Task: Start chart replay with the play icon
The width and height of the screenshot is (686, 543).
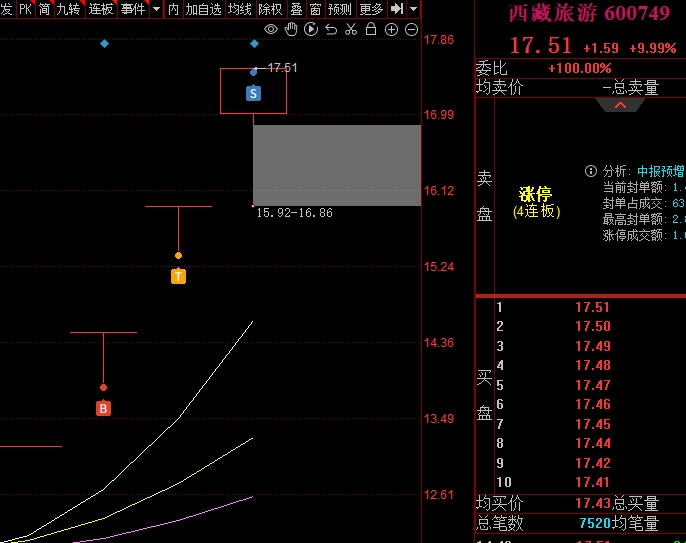Action: tap(311, 29)
